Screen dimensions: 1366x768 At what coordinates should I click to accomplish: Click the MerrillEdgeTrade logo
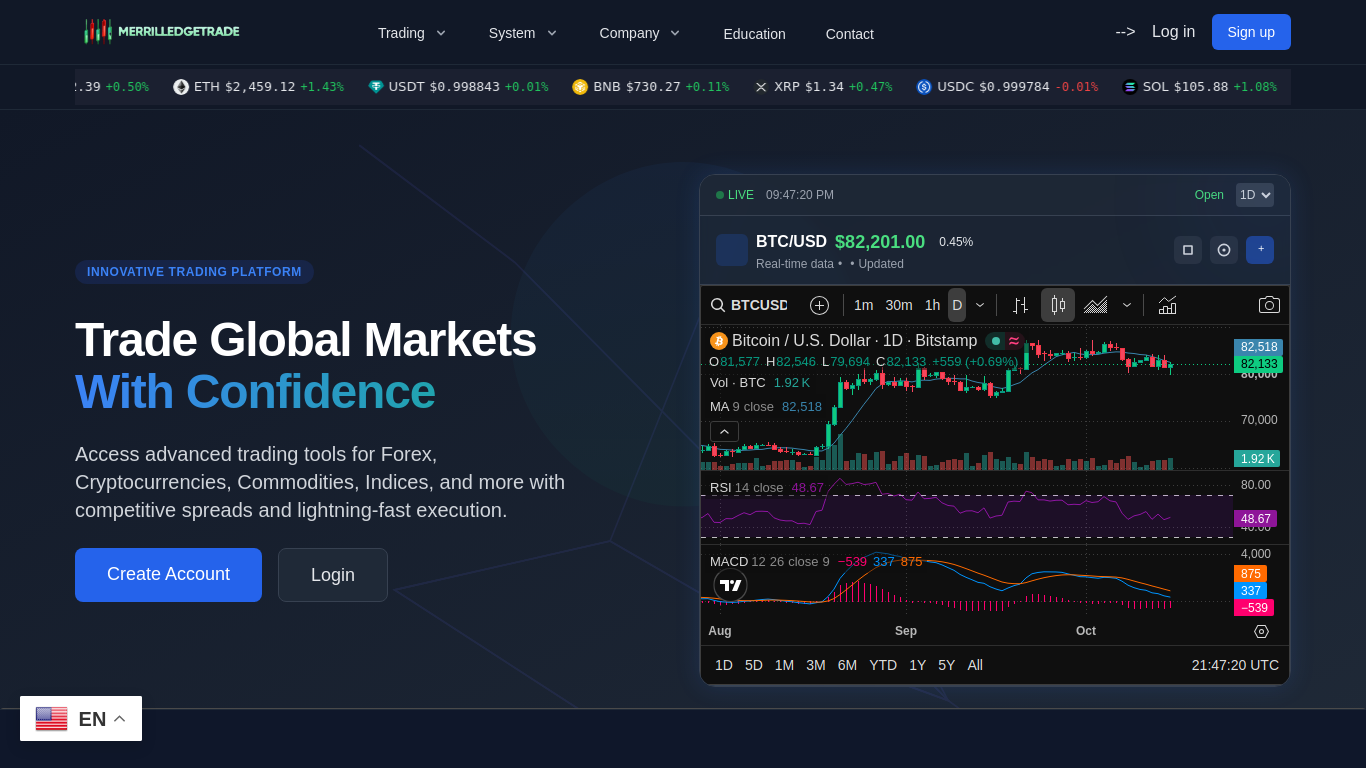[162, 31]
